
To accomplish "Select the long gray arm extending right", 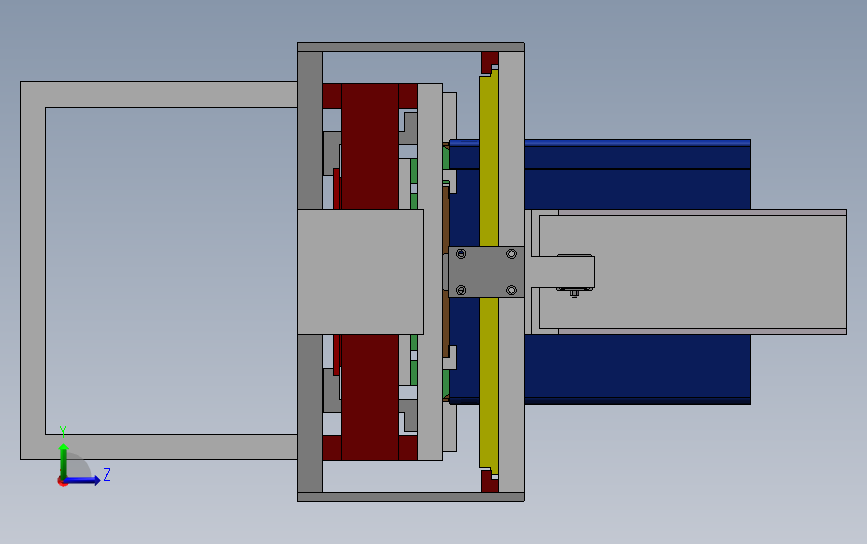I will tap(691, 272).
